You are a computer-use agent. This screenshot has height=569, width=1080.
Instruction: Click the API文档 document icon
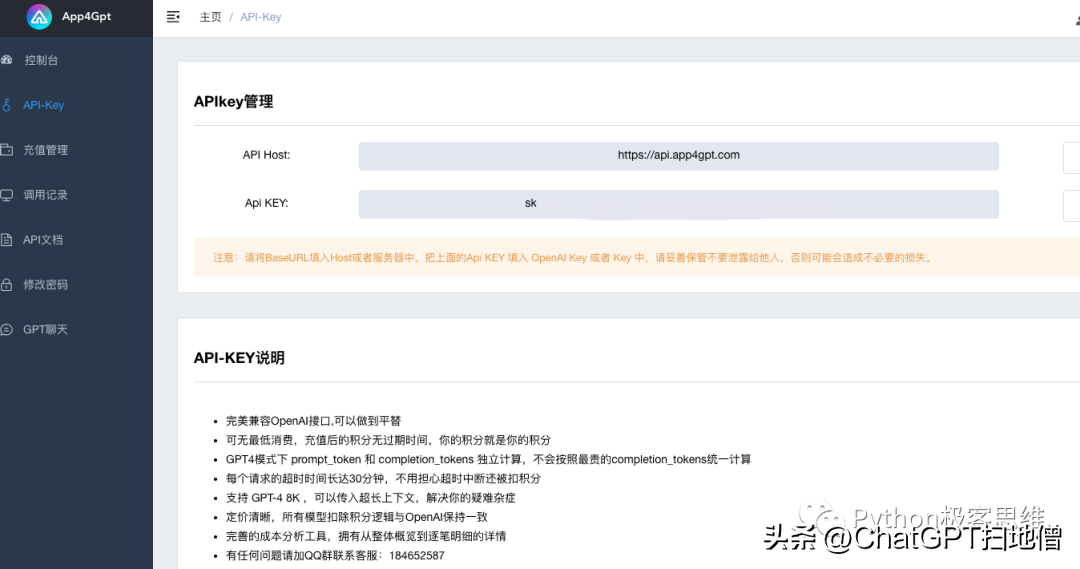point(7,240)
